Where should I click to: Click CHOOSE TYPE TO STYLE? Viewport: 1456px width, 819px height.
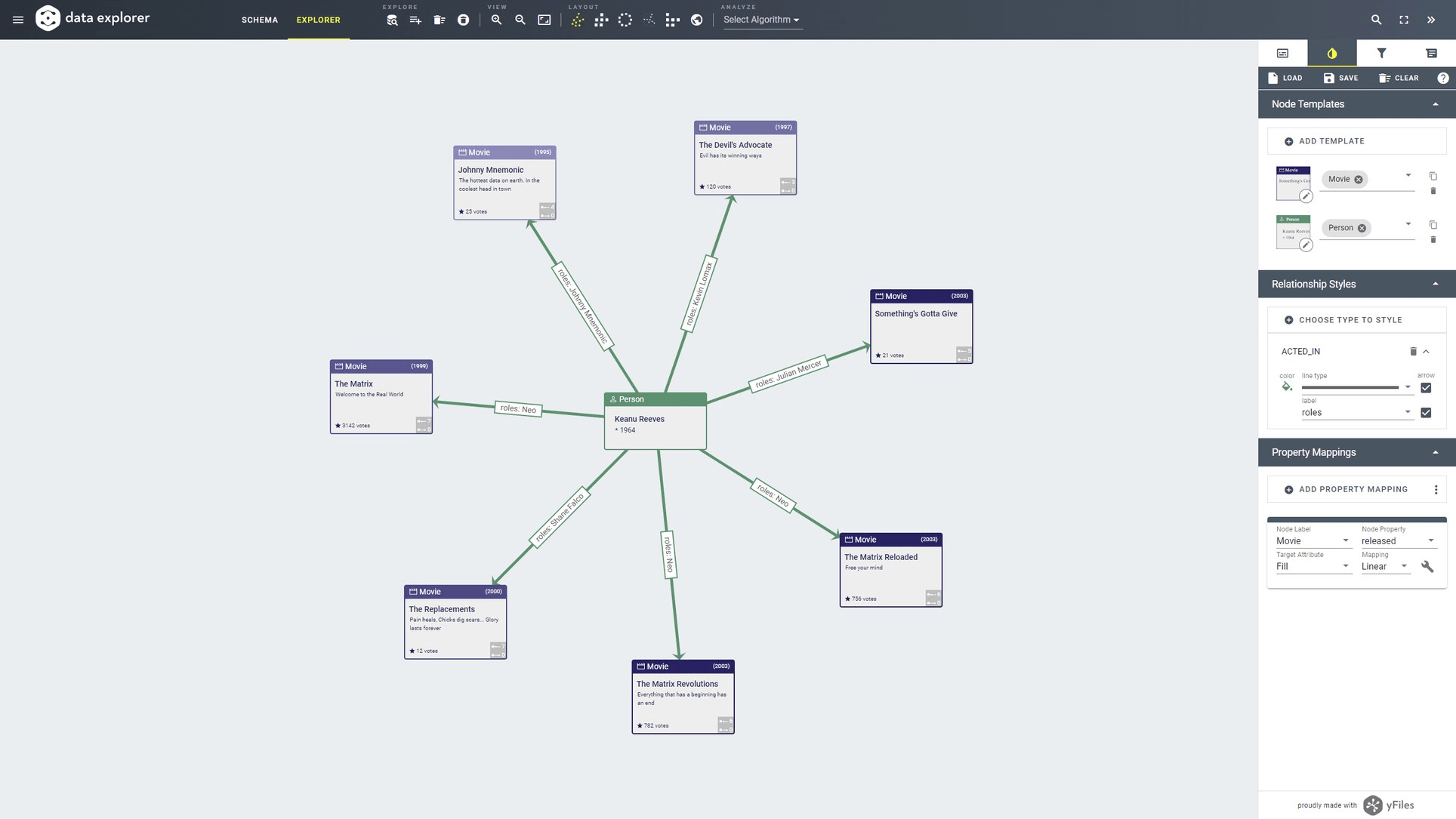click(1356, 320)
